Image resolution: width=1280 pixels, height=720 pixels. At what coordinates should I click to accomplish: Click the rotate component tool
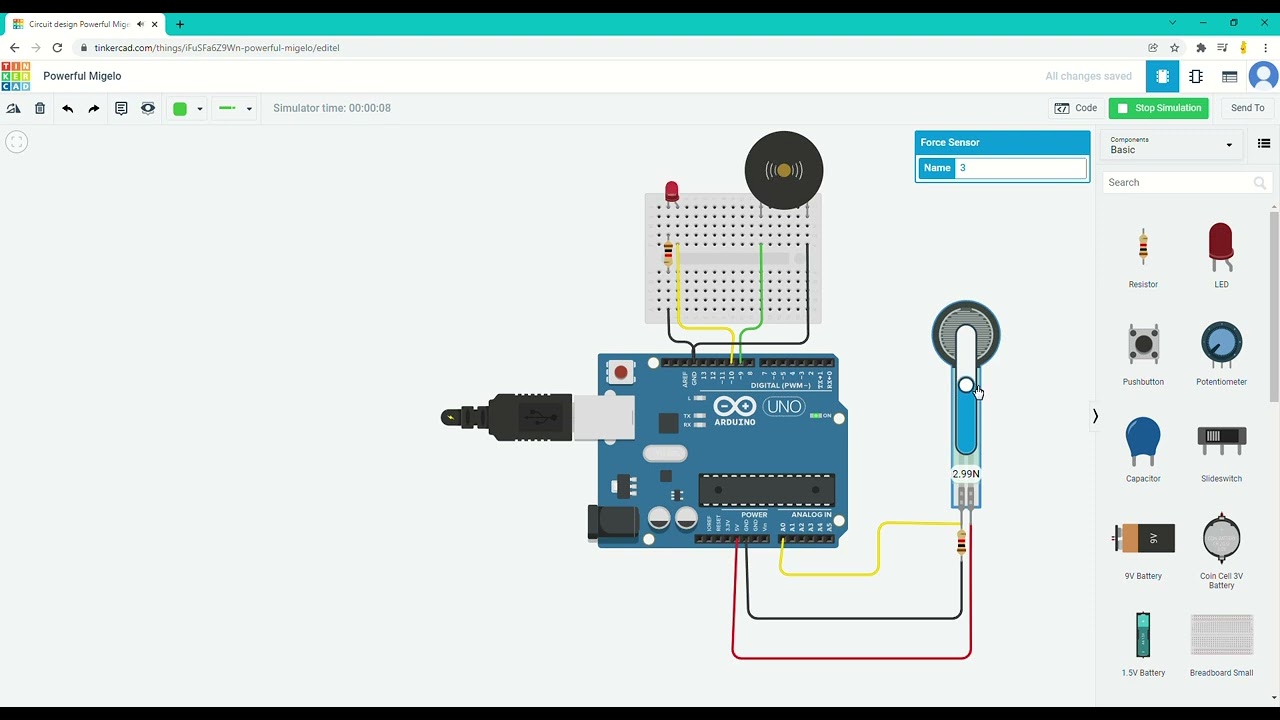[x=13, y=108]
